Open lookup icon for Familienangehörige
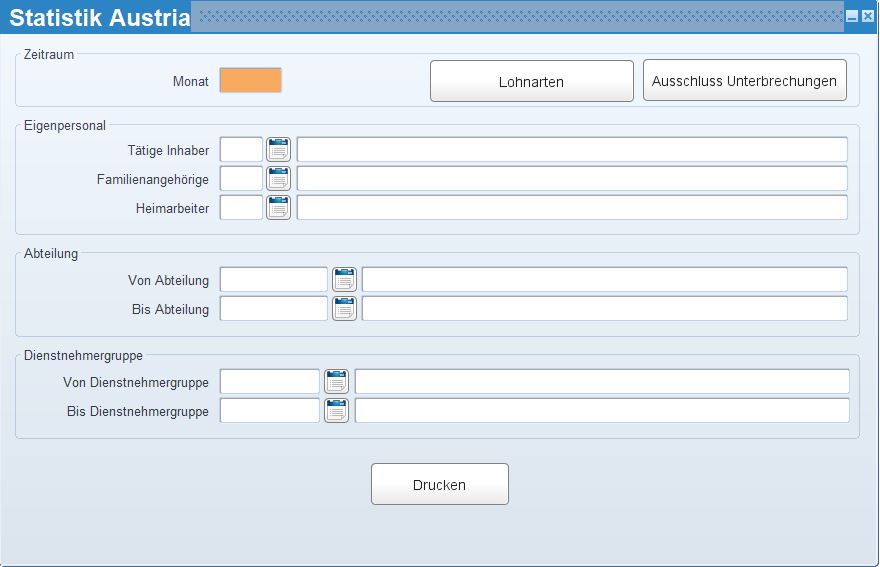 tap(278, 179)
